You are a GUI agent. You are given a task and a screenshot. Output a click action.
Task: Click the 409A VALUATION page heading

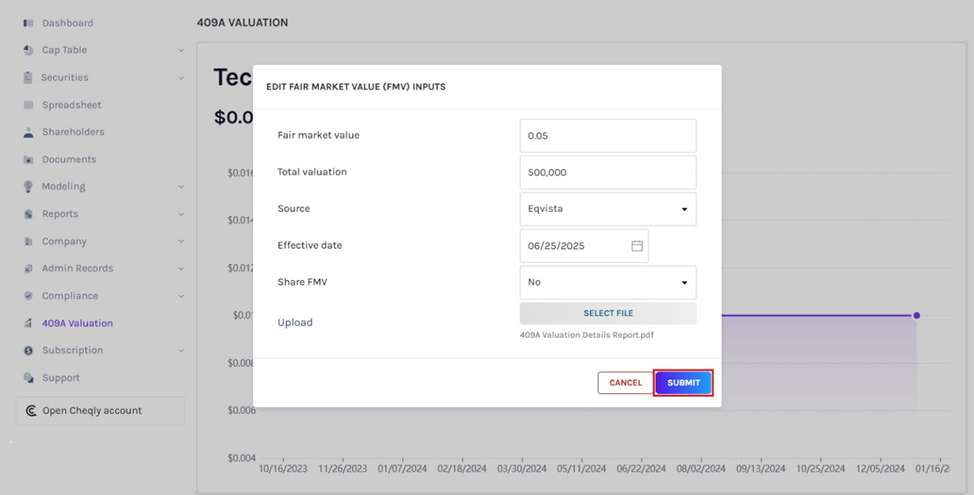pyautogui.click(x=242, y=22)
